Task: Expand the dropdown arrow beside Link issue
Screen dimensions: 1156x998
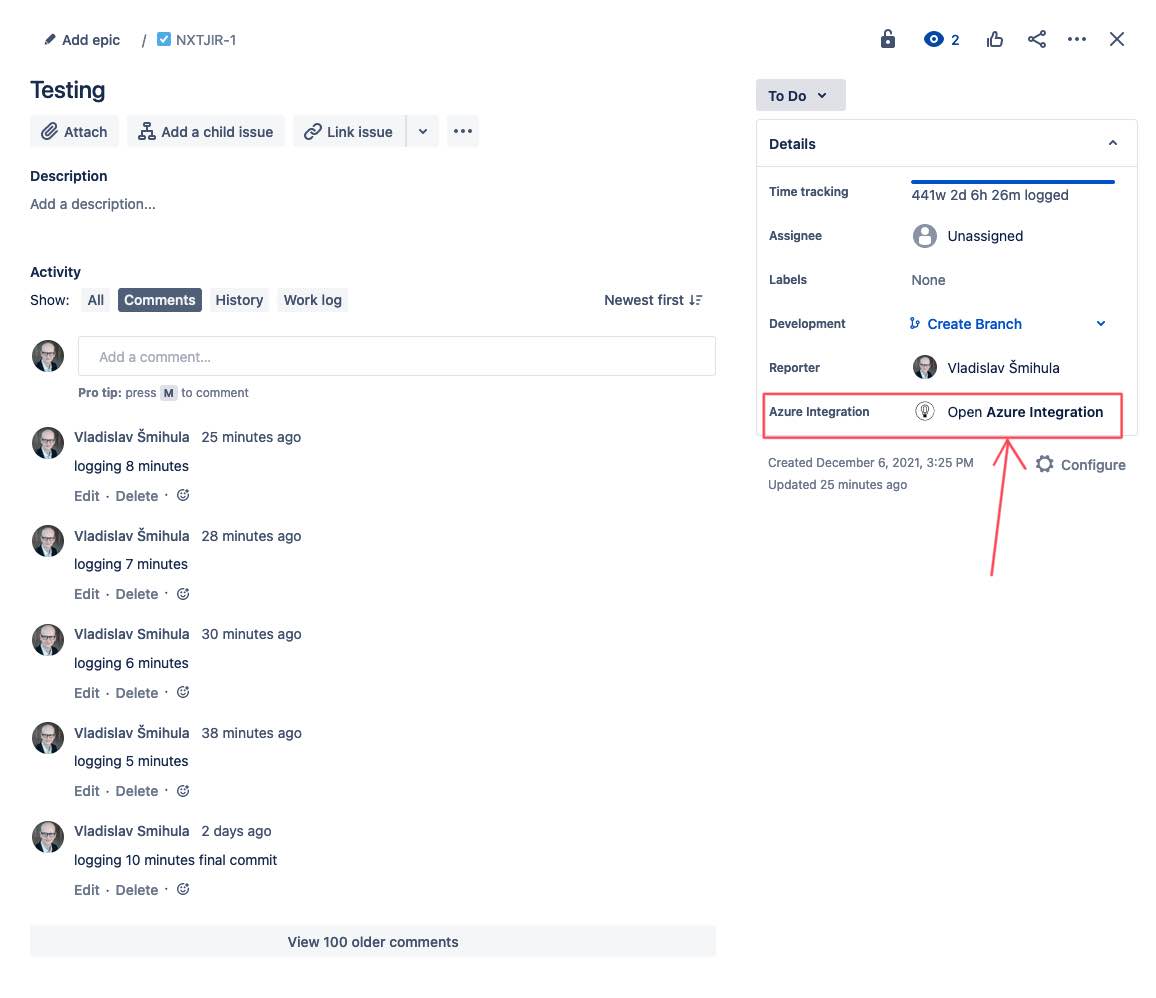Action: tap(422, 131)
